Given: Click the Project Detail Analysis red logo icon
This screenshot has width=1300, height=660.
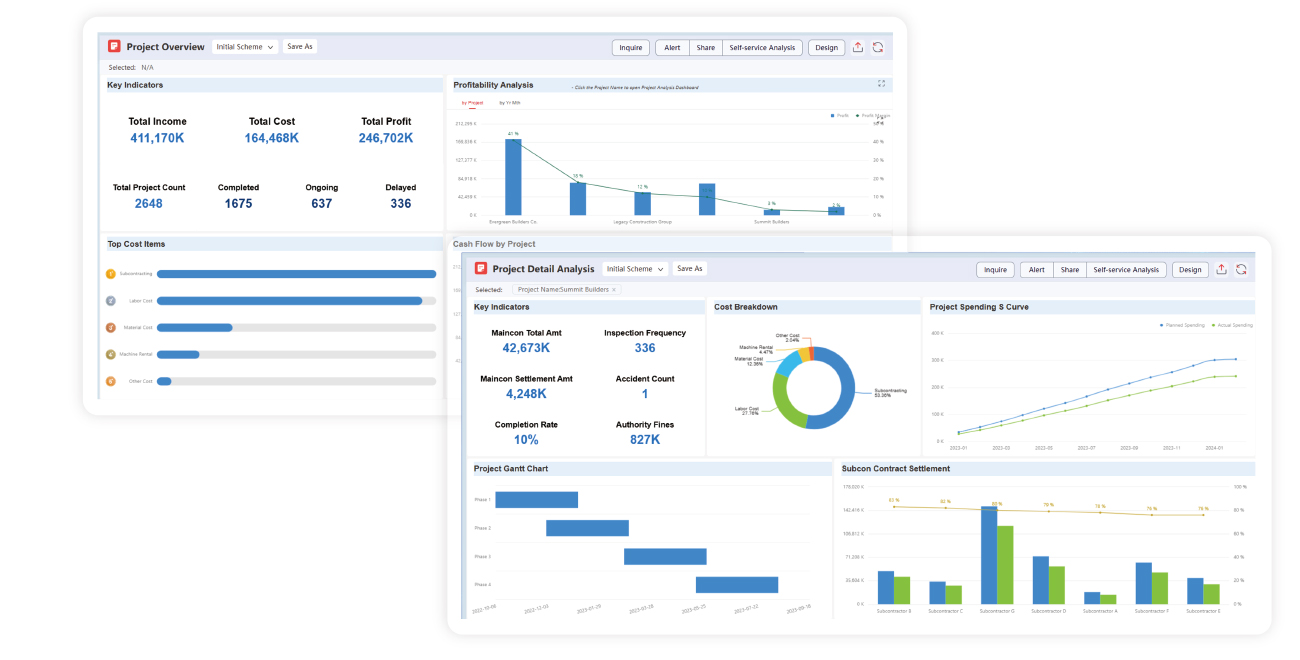Looking at the screenshot, I should 481,268.
